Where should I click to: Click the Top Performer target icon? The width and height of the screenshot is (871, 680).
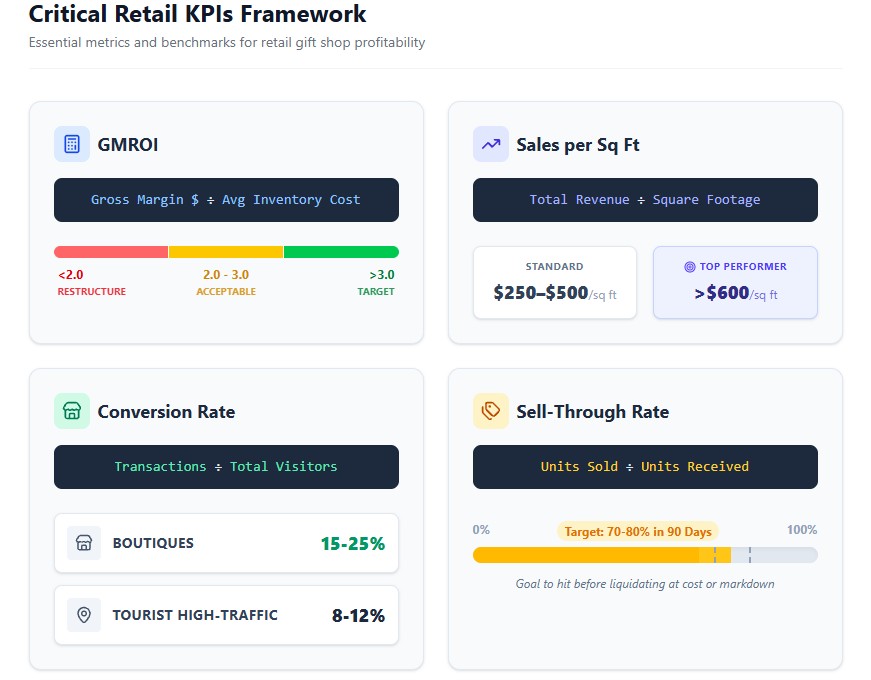[x=689, y=267]
